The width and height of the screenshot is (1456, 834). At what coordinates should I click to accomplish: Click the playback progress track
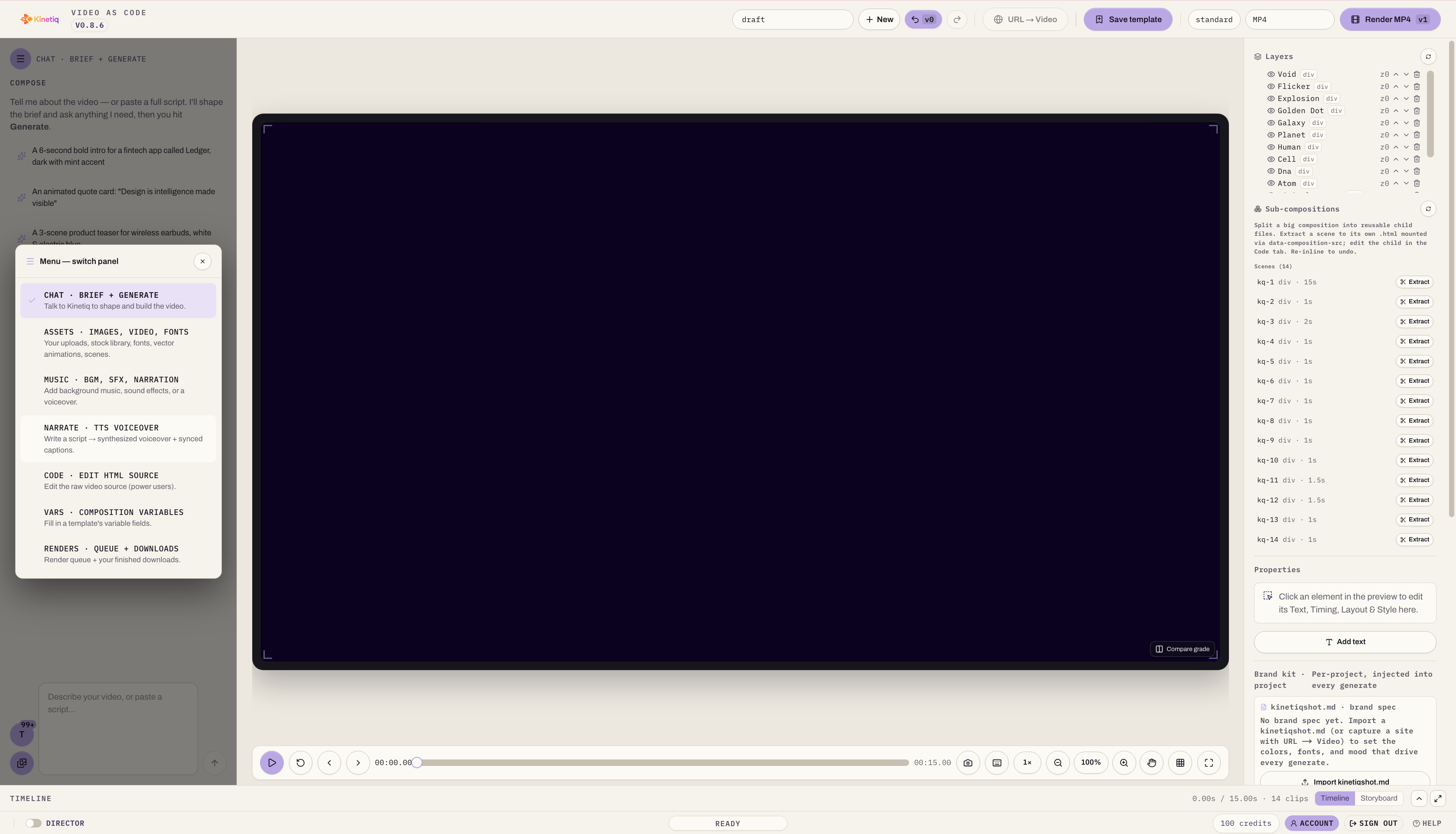(663, 762)
